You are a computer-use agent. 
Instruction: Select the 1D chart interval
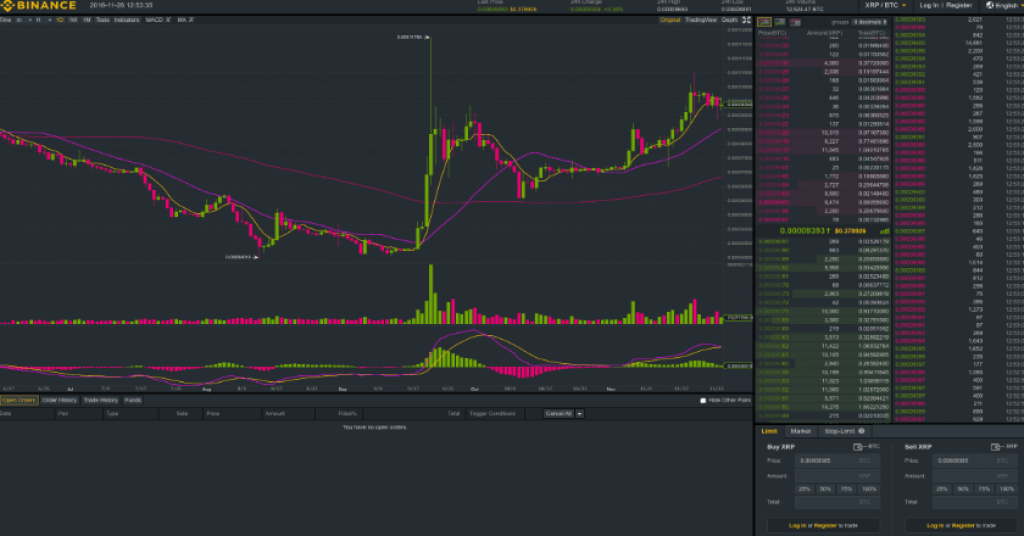click(x=60, y=20)
